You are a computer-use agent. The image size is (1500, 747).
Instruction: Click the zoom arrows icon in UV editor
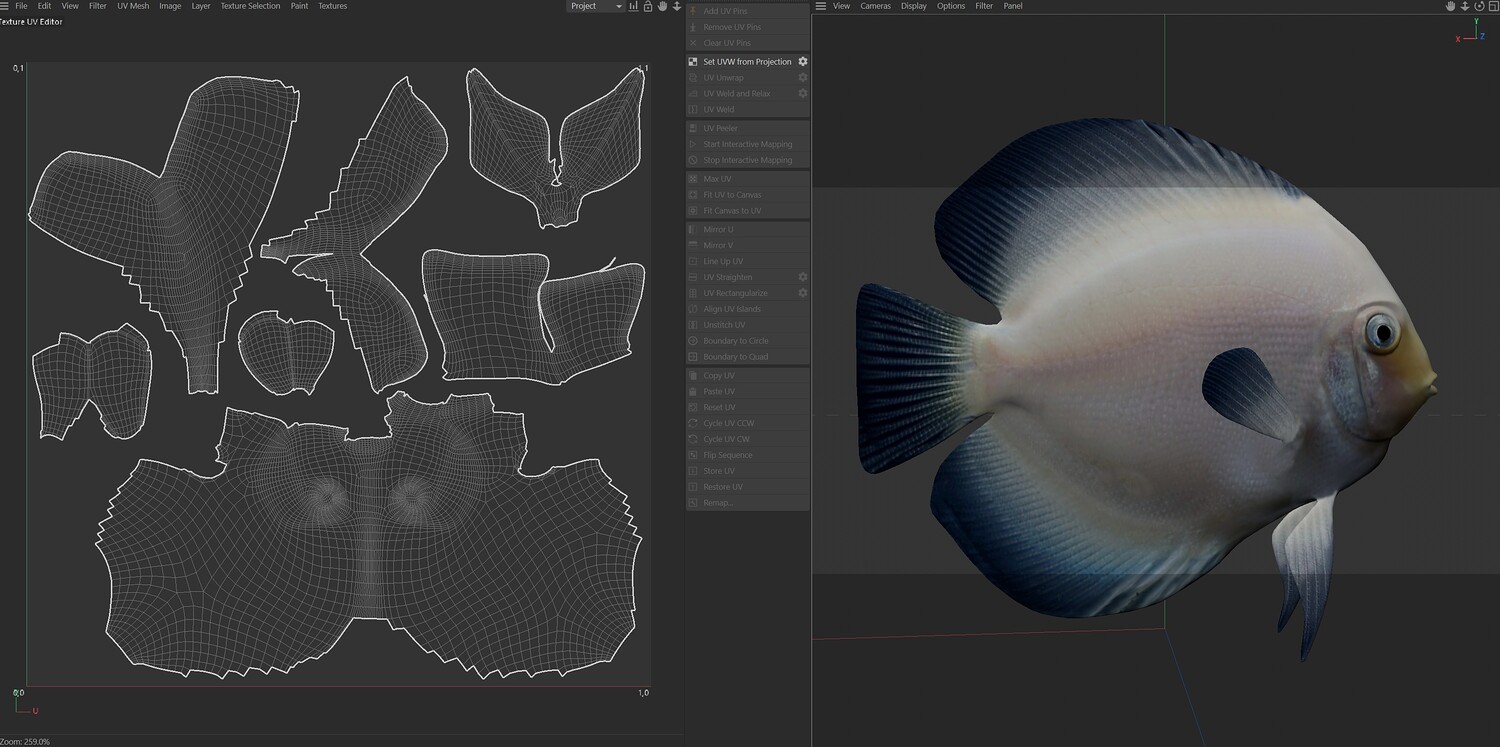(x=677, y=6)
